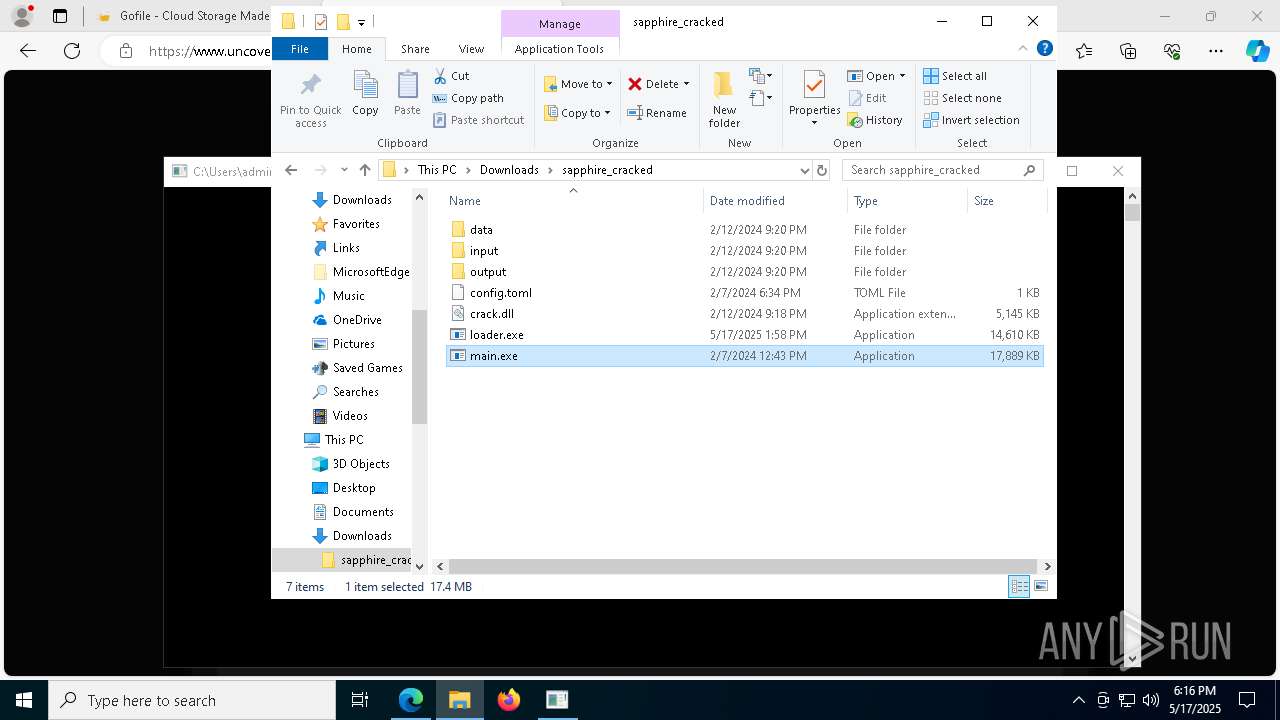Click Select none

click(x=962, y=98)
